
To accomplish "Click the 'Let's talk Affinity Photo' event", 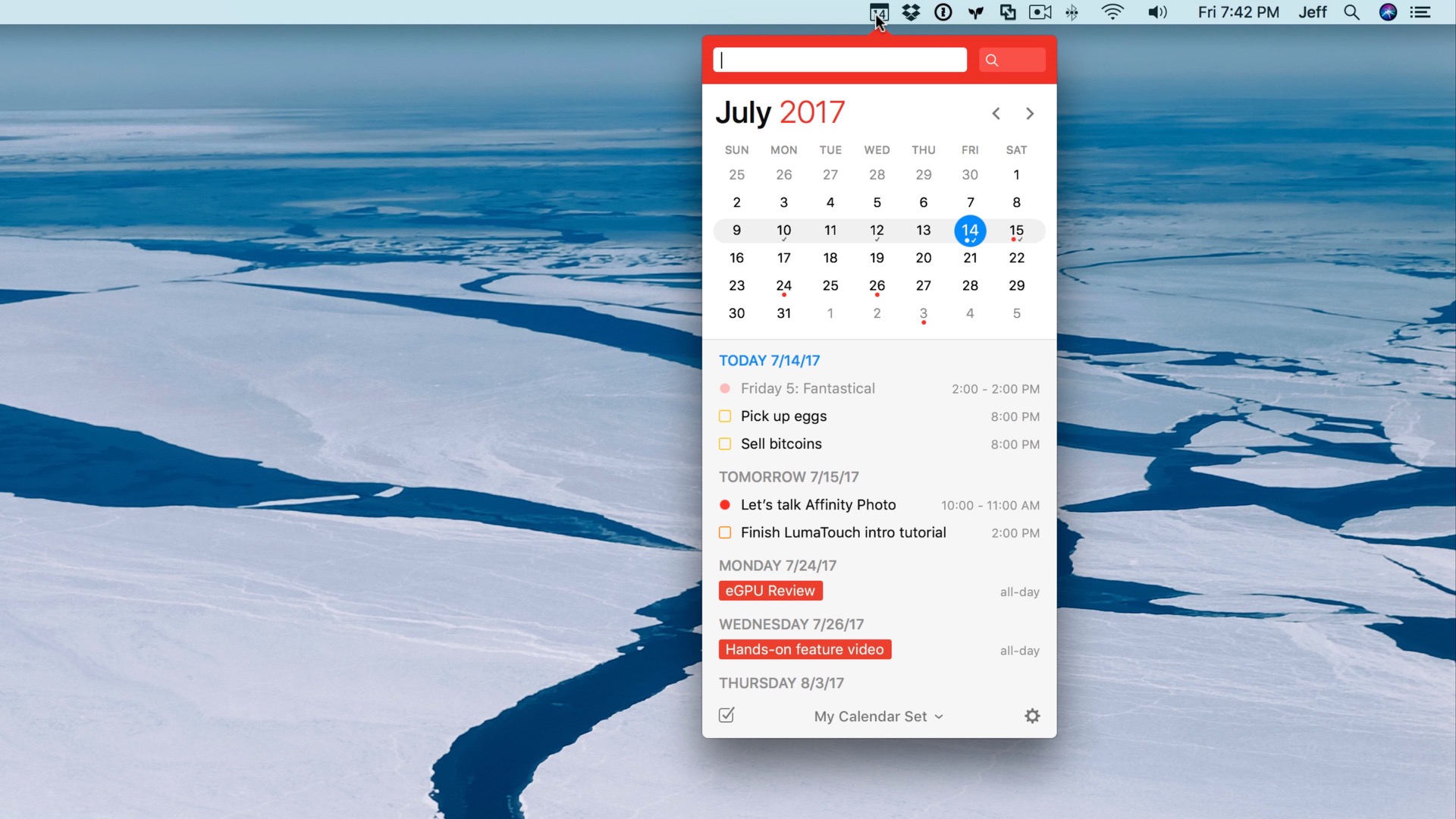I will point(818,505).
